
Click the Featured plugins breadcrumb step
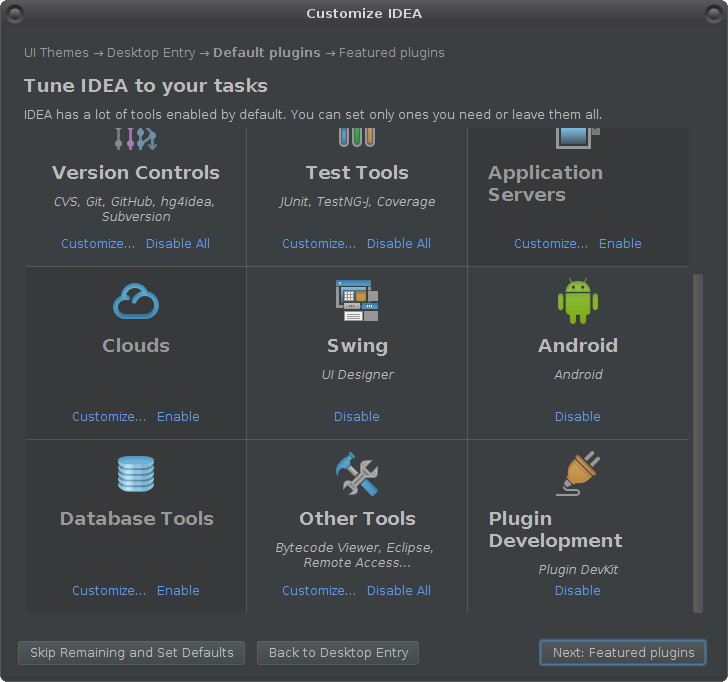[x=391, y=53]
